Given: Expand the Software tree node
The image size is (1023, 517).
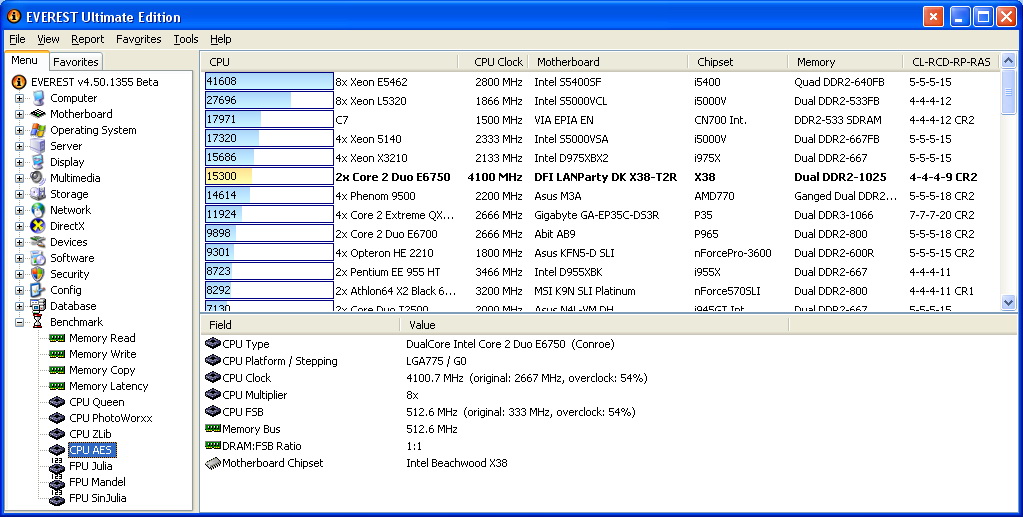Looking at the screenshot, I should tap(20, 258).
